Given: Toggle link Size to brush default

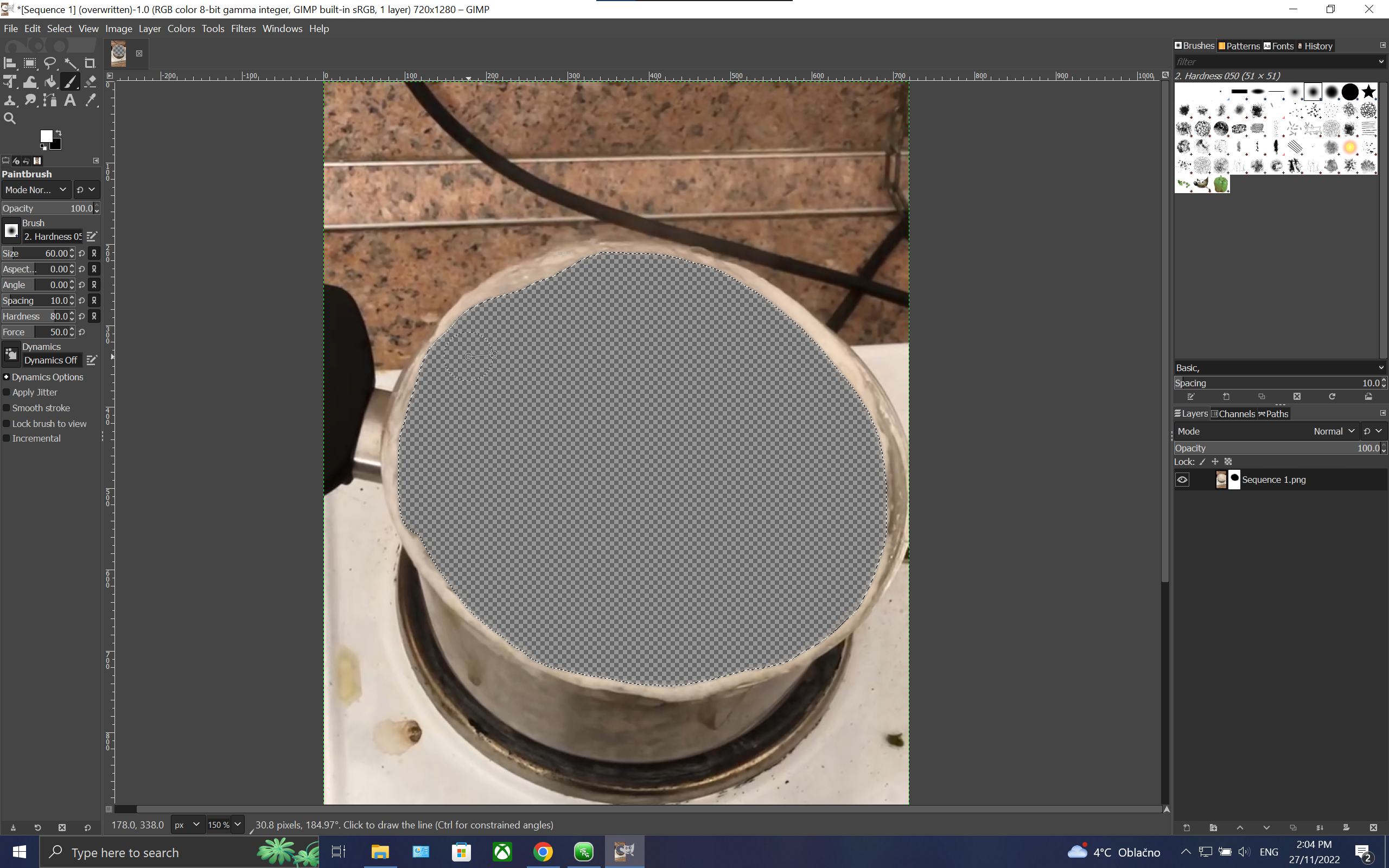Looking at the screenshot, I should coord(94,253).
